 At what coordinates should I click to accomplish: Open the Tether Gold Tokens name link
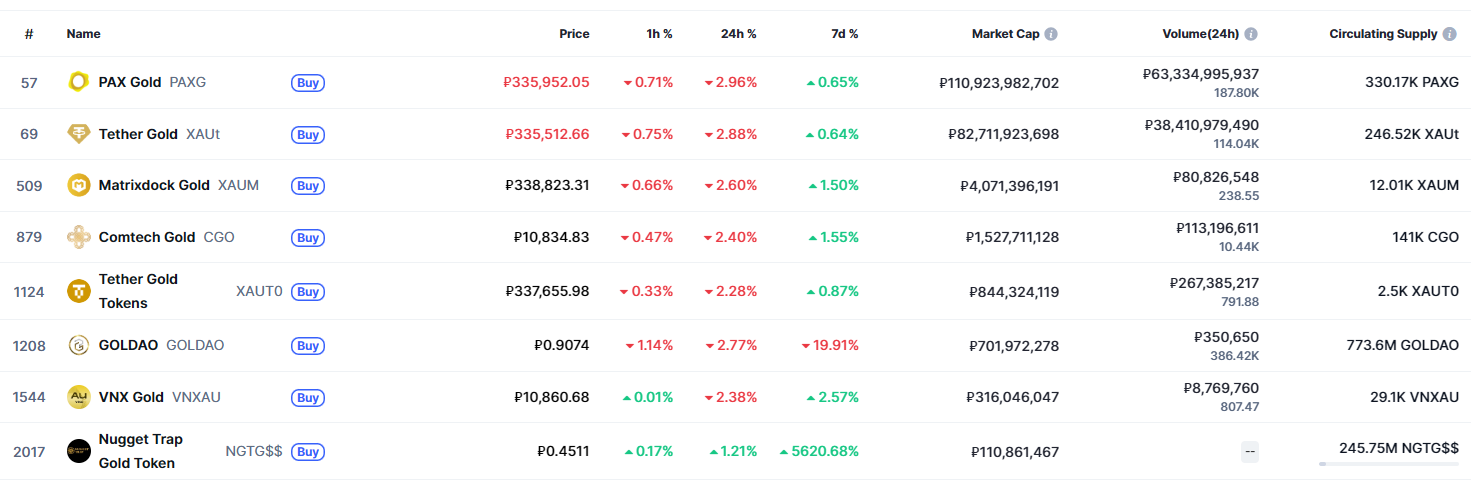(138, 291)
